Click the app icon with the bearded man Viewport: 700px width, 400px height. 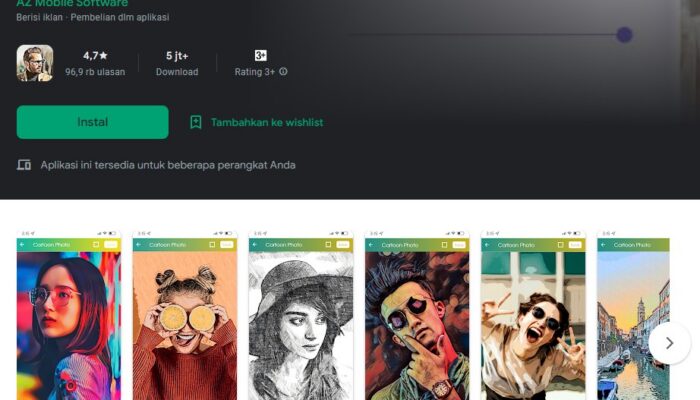pos(35,63)
